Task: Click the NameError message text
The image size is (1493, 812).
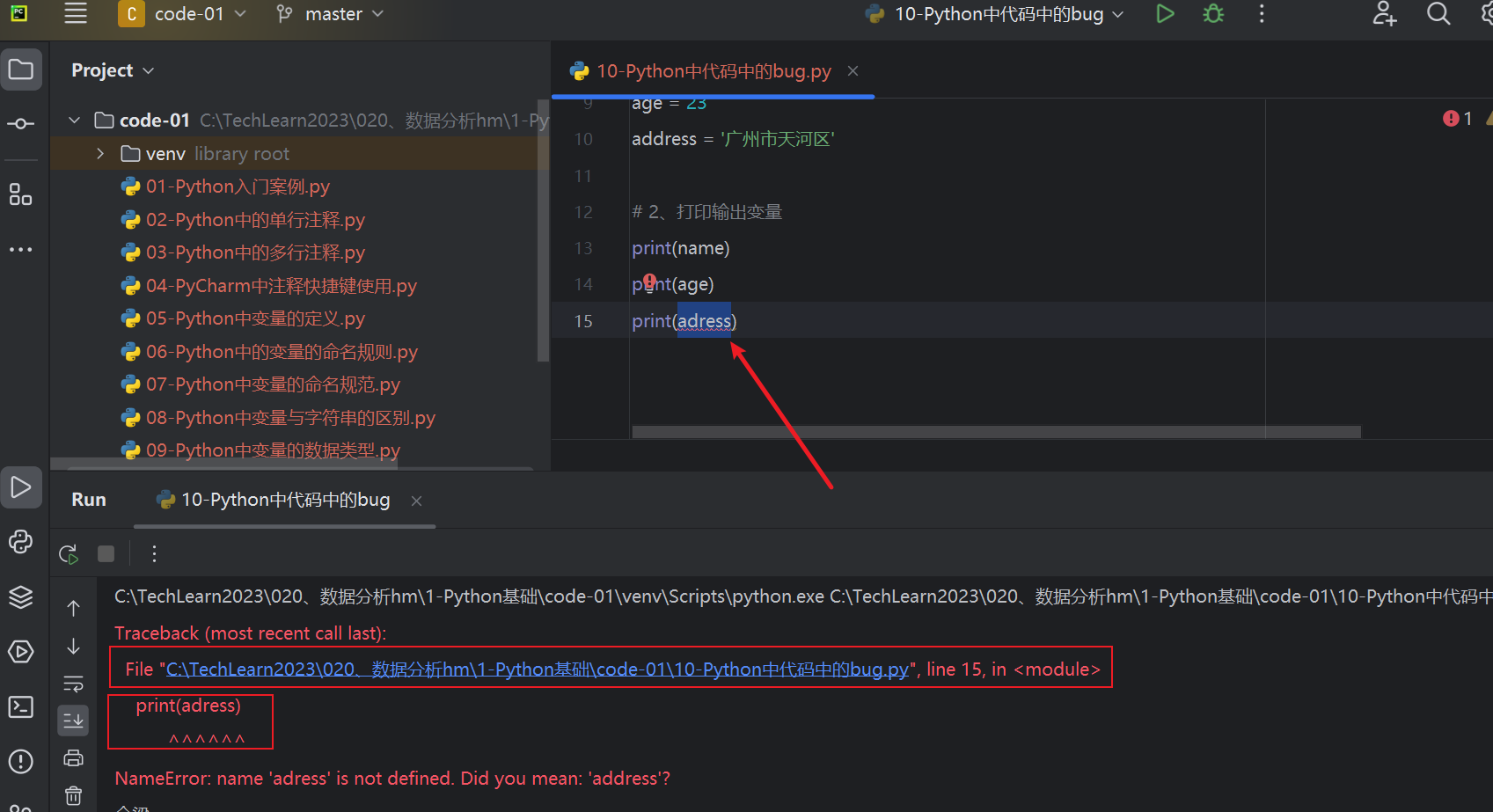Action: (x=392, y=779)
